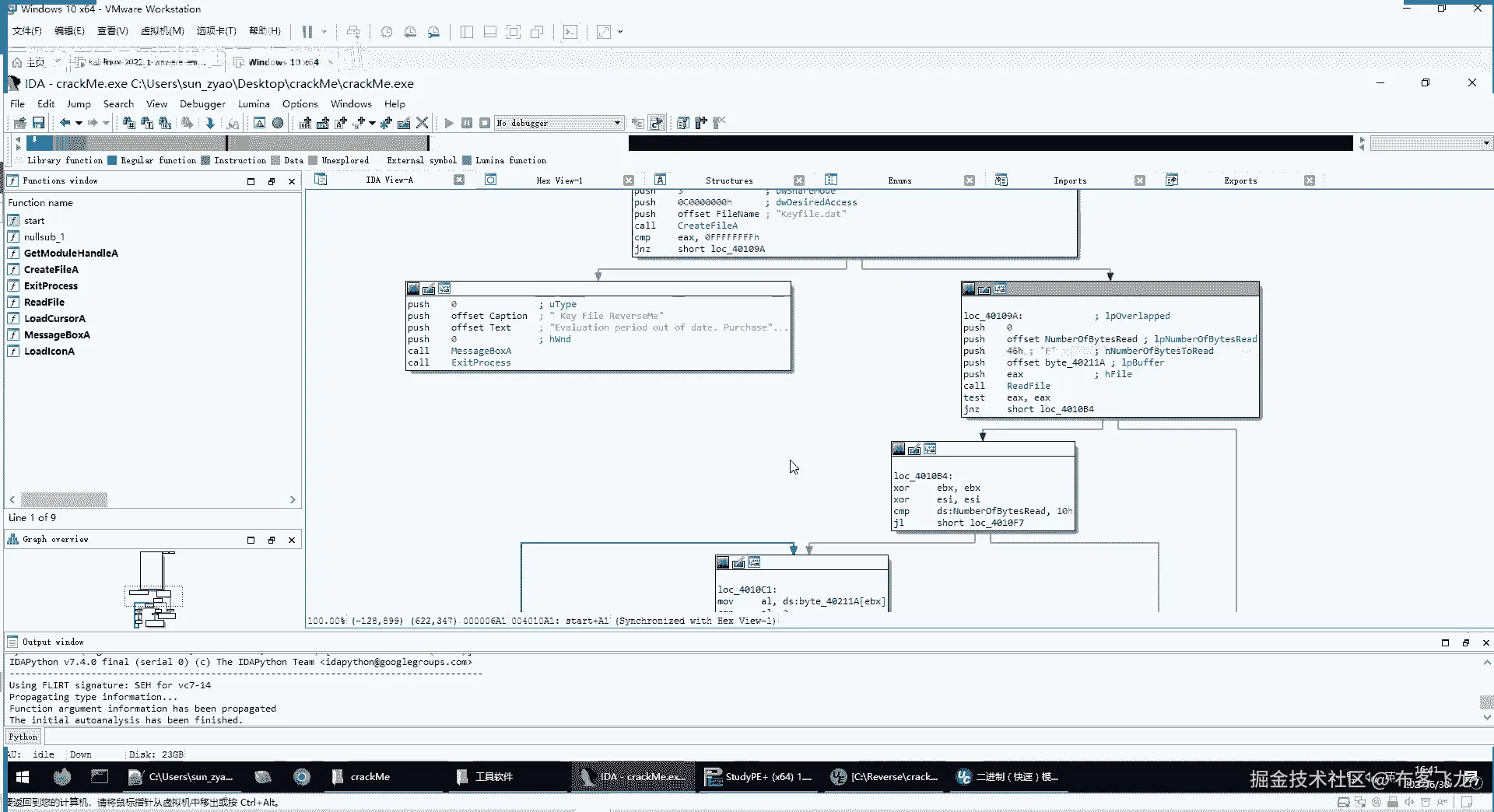
Task: Open the VMware console view icon
Action: [570, 32]
